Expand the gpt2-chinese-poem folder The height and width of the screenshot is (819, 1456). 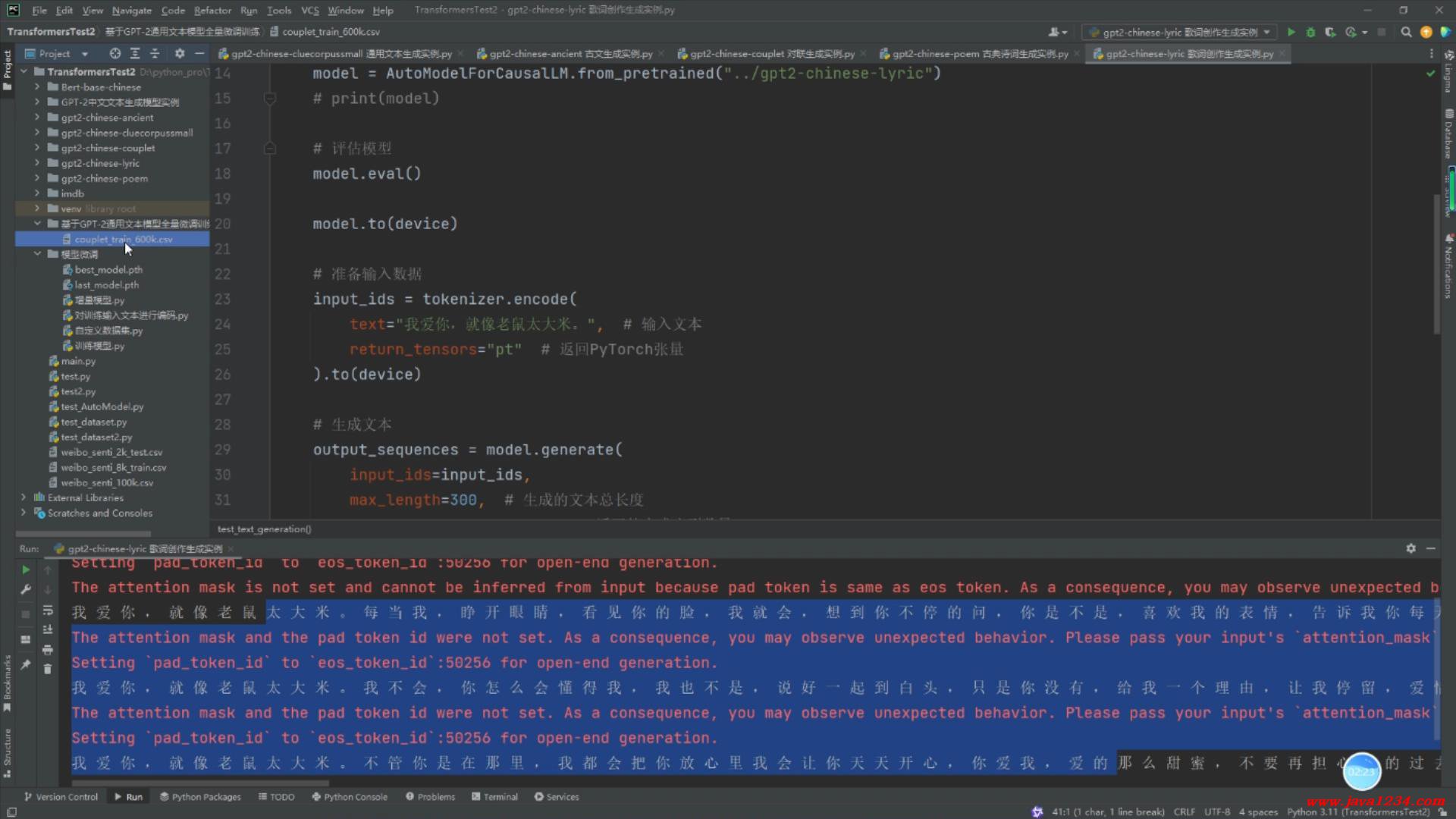[x=36, y=178]
